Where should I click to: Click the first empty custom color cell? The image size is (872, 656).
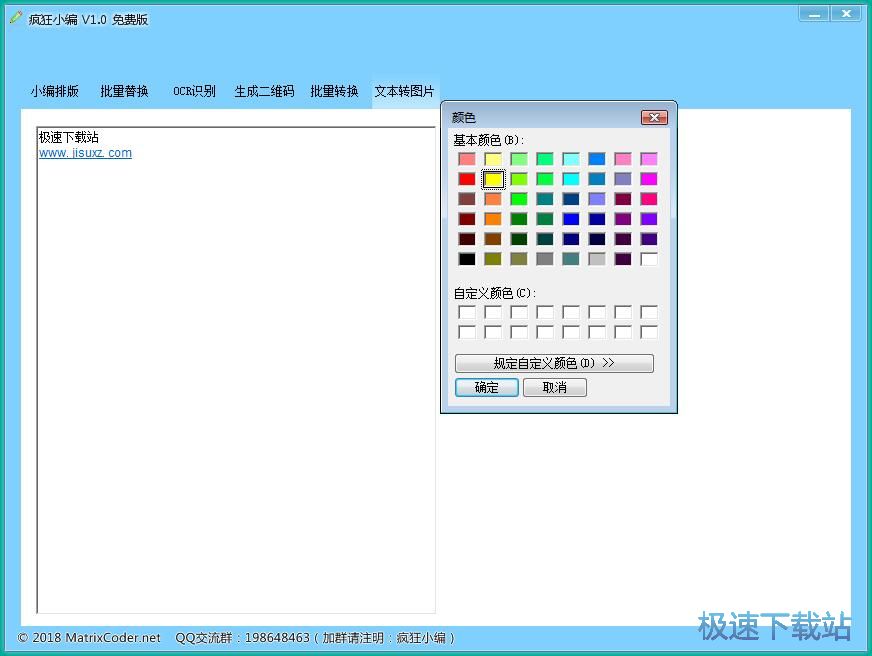click(x=467, y=312)
